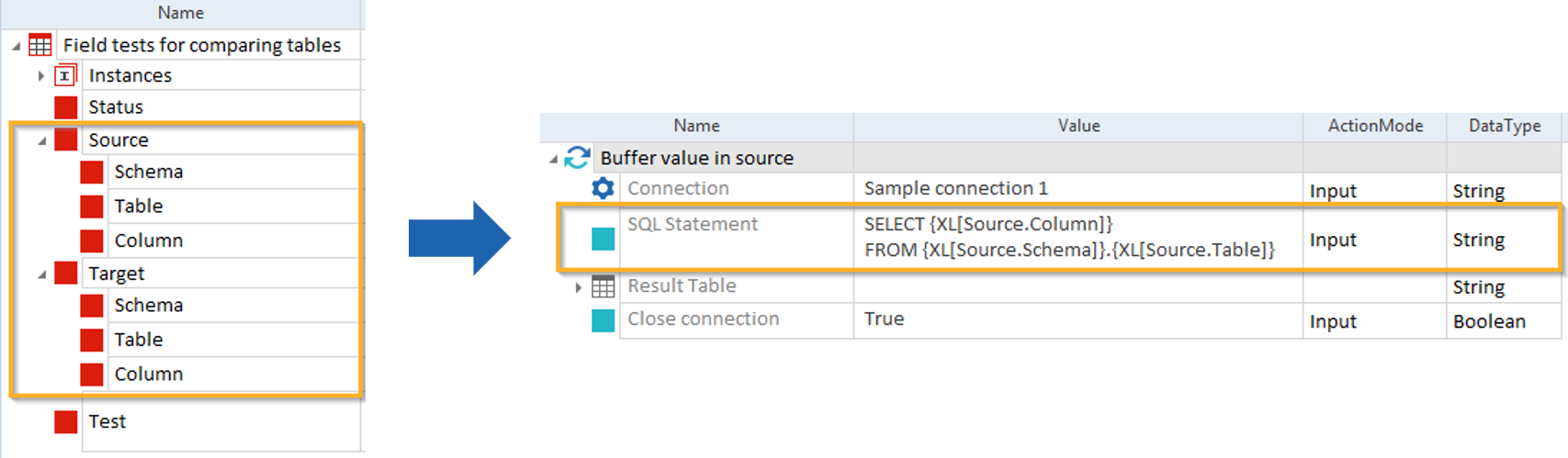Click the Instances icon in the tree
Viewport: 1568px width, 458px height.
click(x=65, y=76)
